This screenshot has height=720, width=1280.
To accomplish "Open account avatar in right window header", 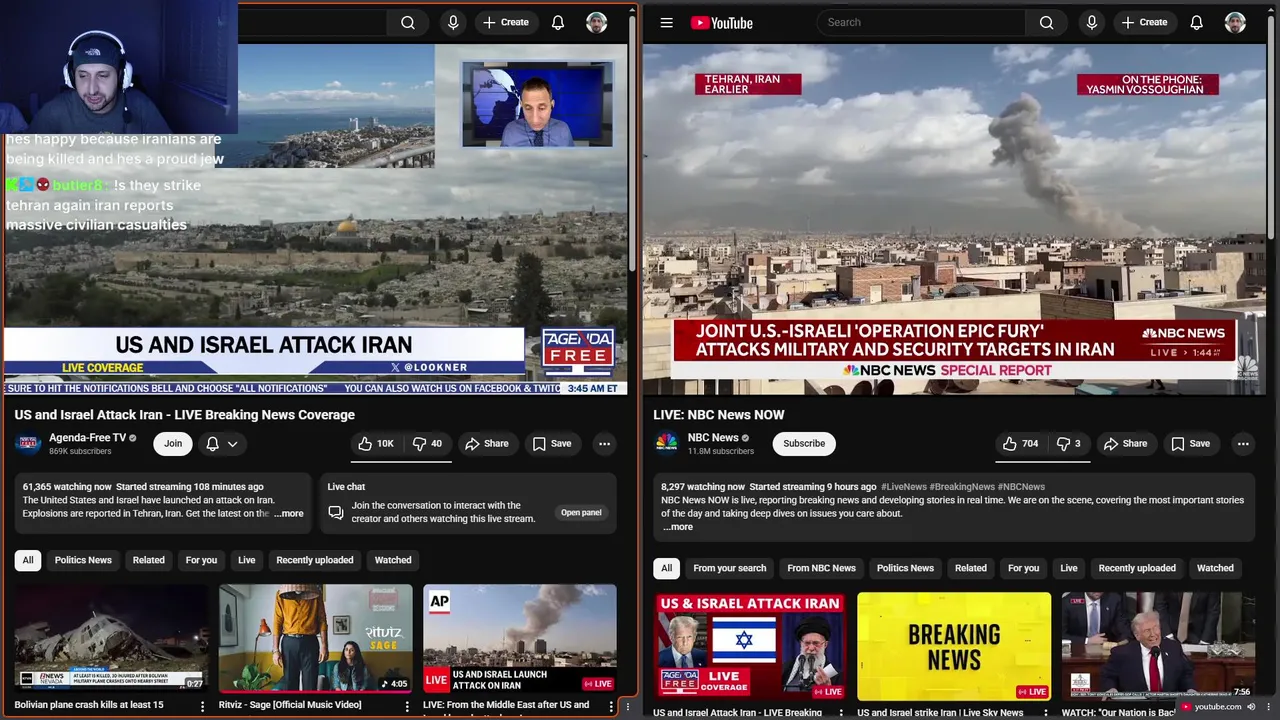I will (x=1235, y=22).
